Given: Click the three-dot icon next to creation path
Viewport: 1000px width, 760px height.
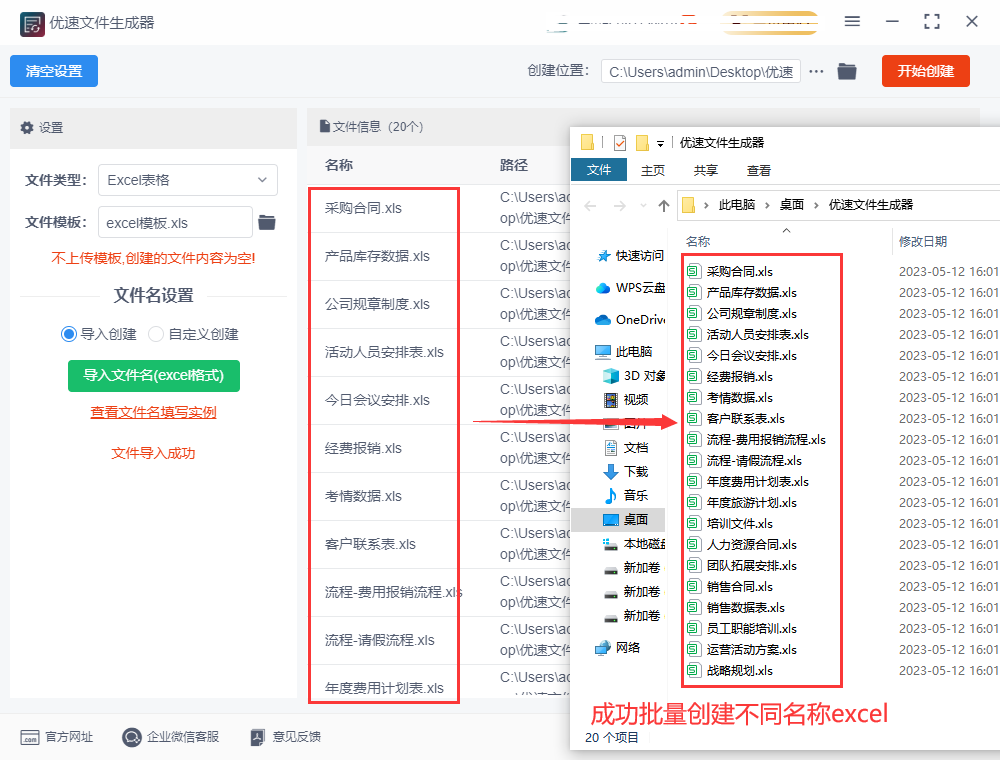Looking at the screenshot, I should pyautogui.click(x=816, y=71).
